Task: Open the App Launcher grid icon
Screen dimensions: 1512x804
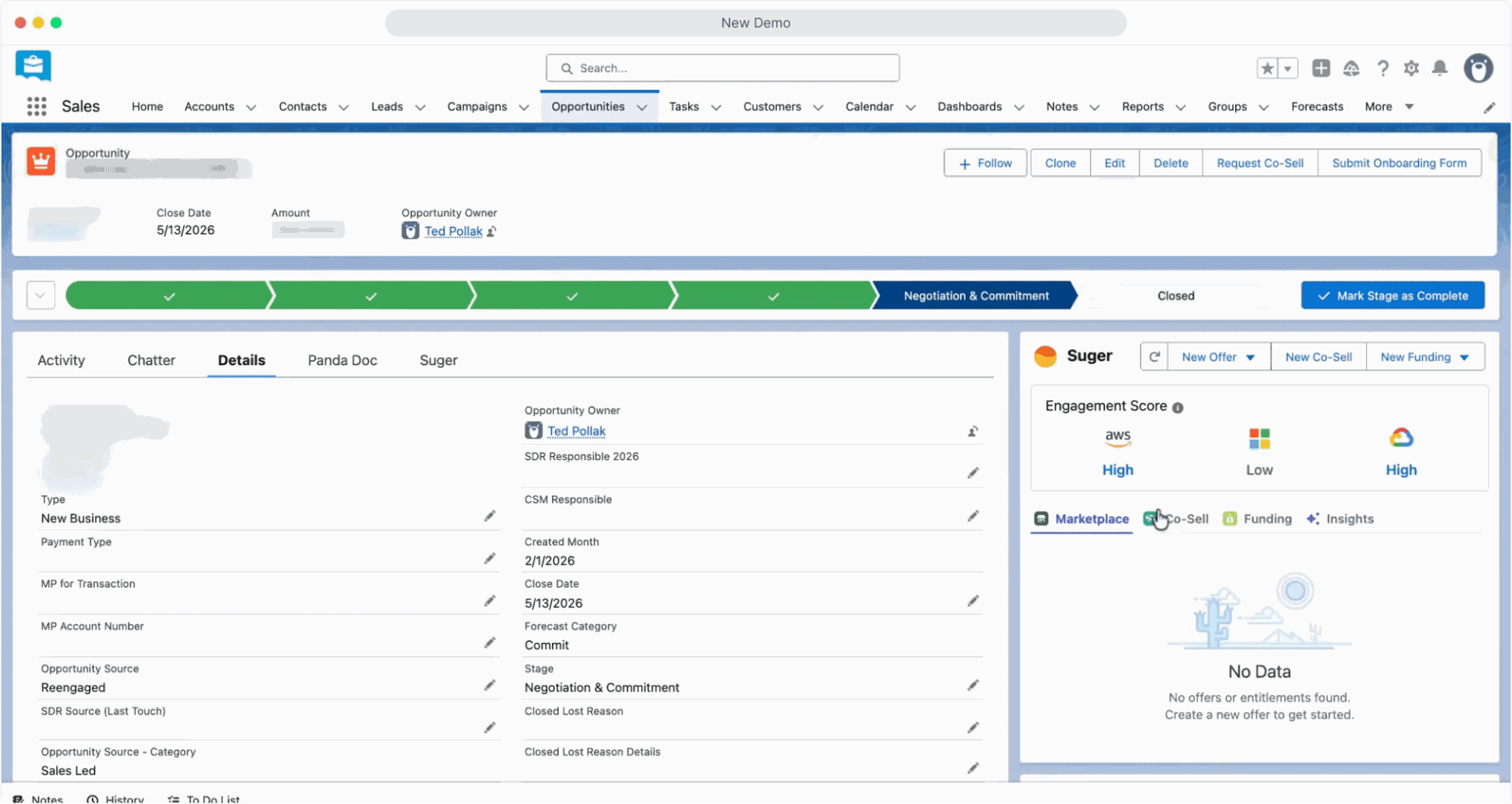Action: click(x=36, y=107)
